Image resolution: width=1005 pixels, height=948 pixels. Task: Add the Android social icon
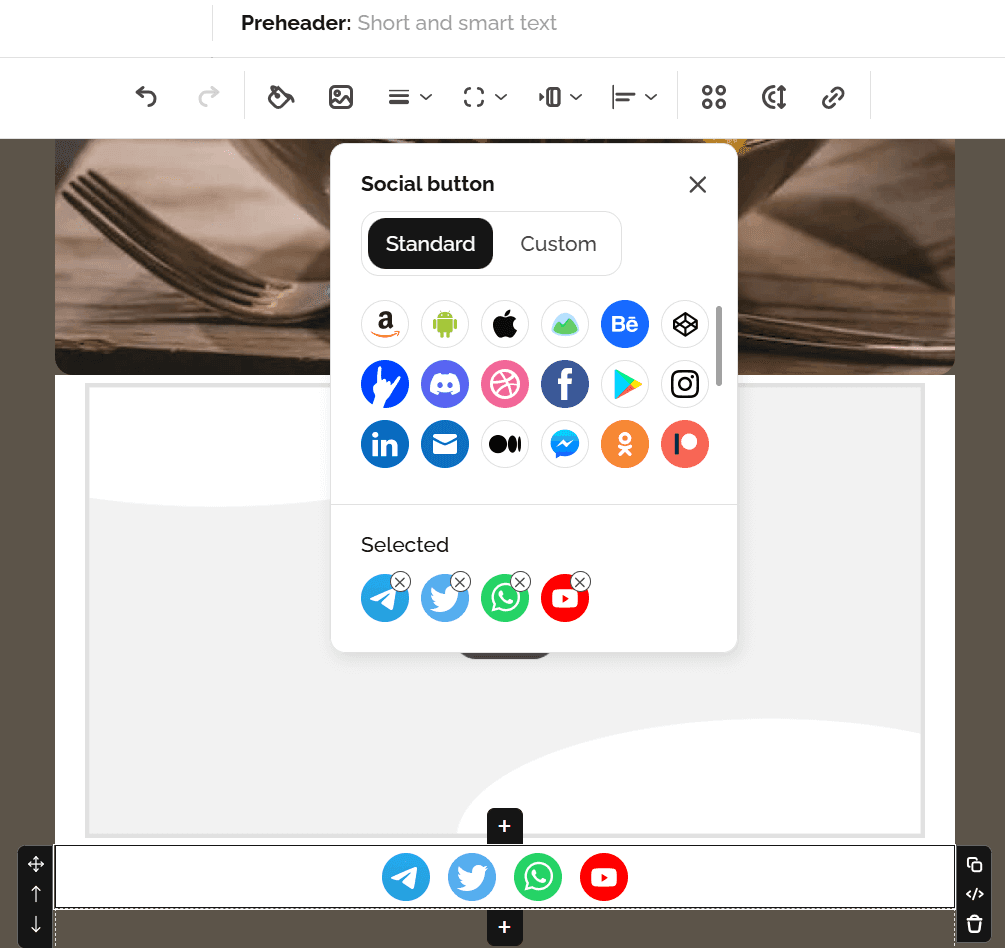click(445, 324)
